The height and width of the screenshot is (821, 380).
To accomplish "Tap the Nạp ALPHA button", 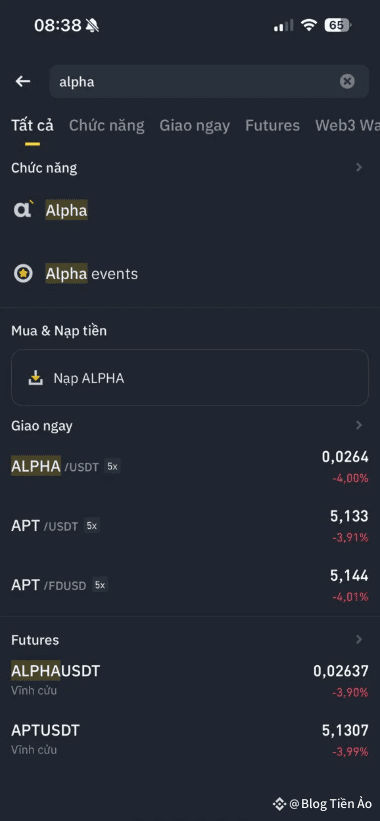I will pos(190,378).
